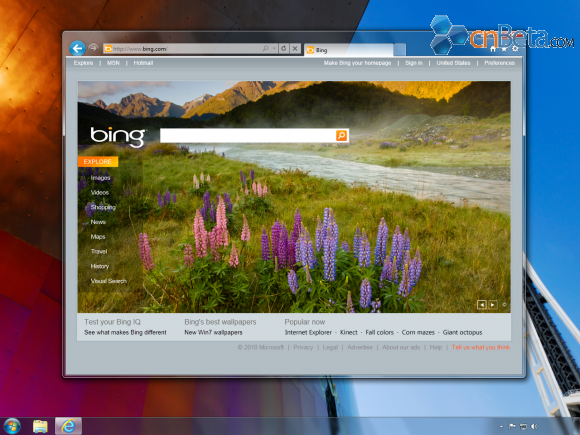
Task: Change region via United States link
Action: [x=453, y=63]
